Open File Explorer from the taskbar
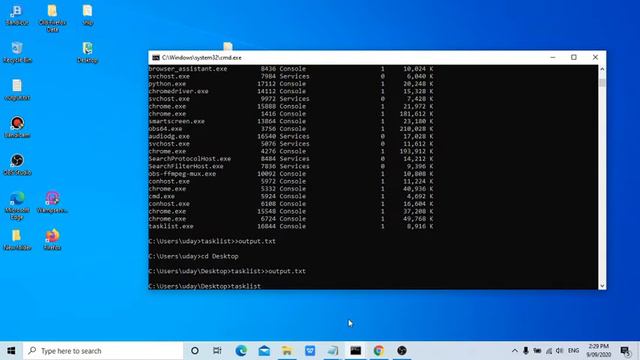640x360 pixels. tap(287, 351)
